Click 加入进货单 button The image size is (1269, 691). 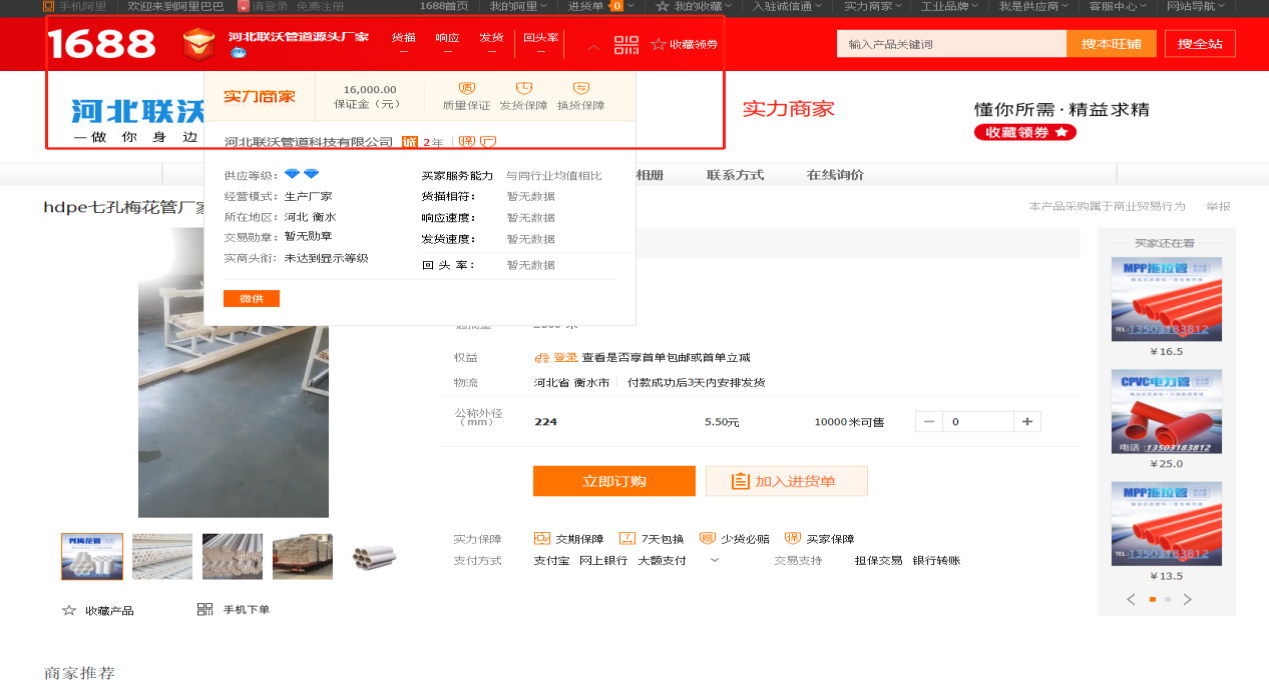[786, 481]
